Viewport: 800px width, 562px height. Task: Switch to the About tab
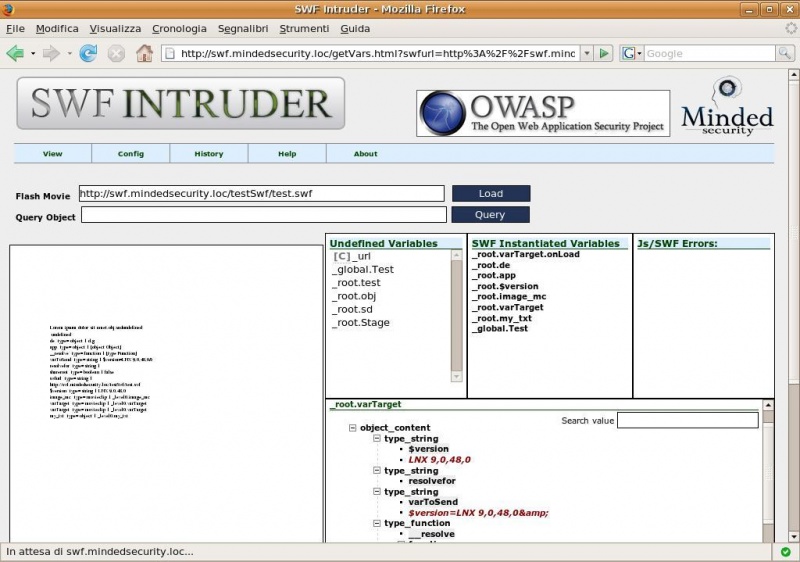point(365,154)
